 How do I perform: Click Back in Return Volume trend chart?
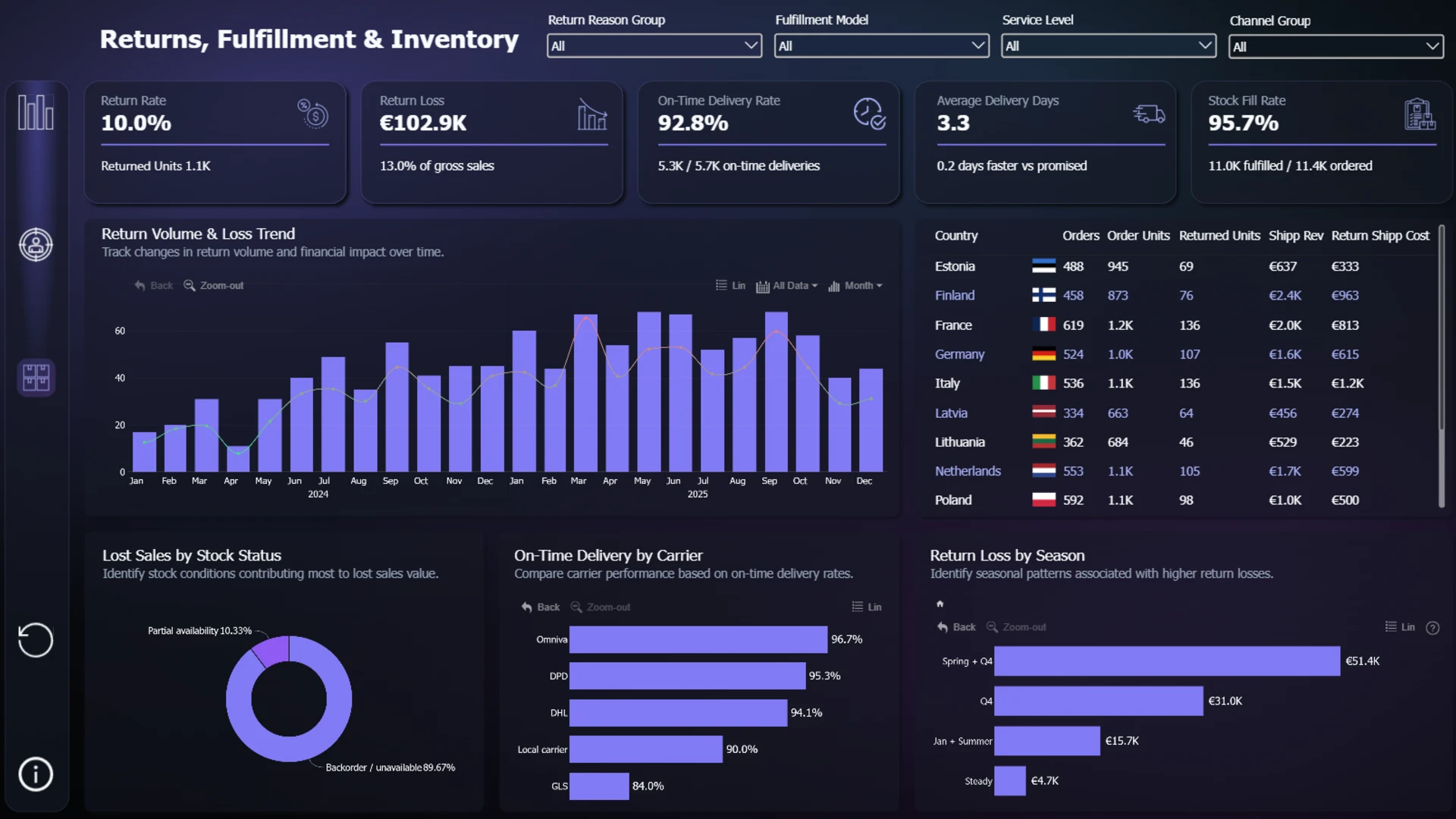(x=154, y=286)
